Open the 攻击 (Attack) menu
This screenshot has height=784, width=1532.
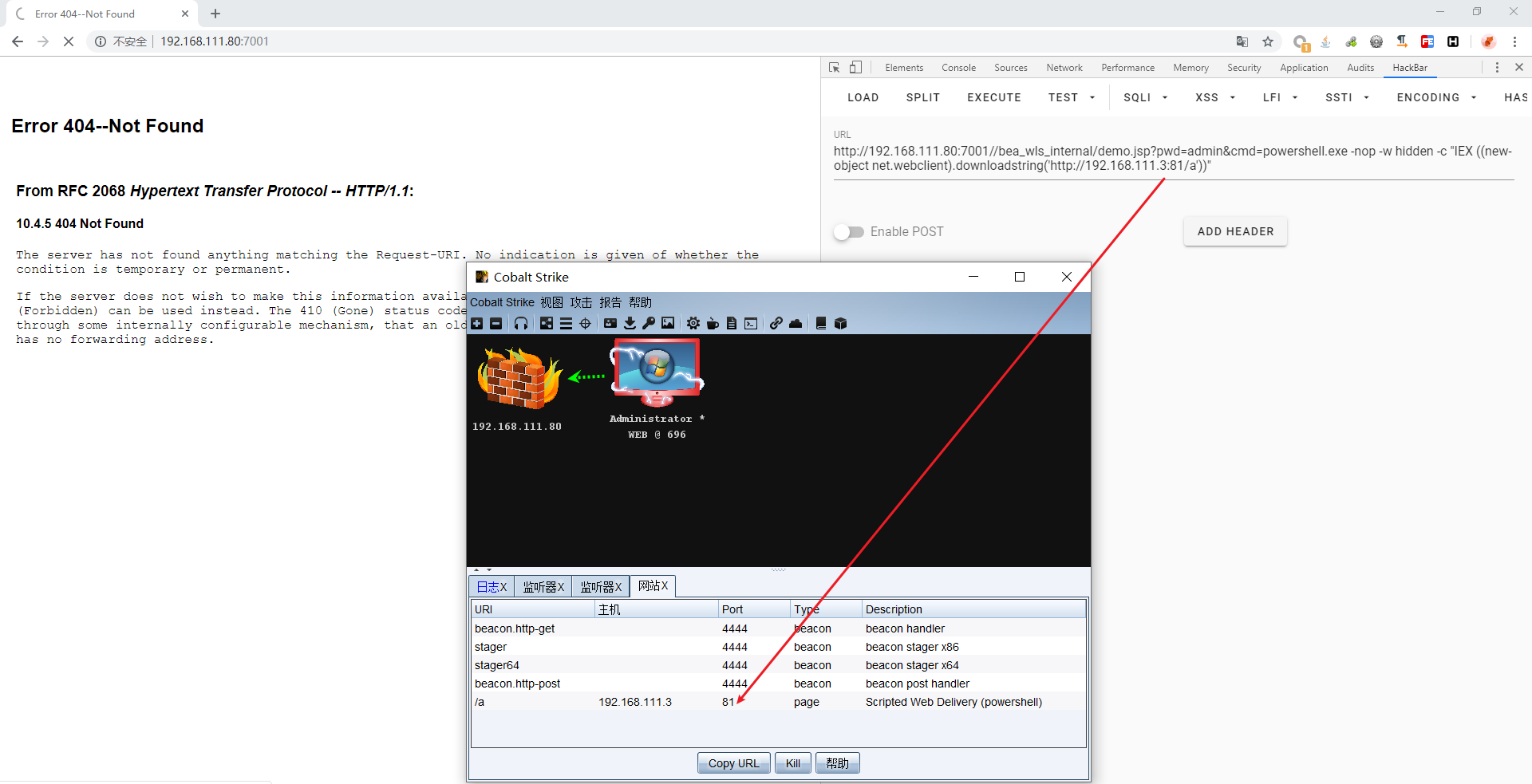click(581, 302)
